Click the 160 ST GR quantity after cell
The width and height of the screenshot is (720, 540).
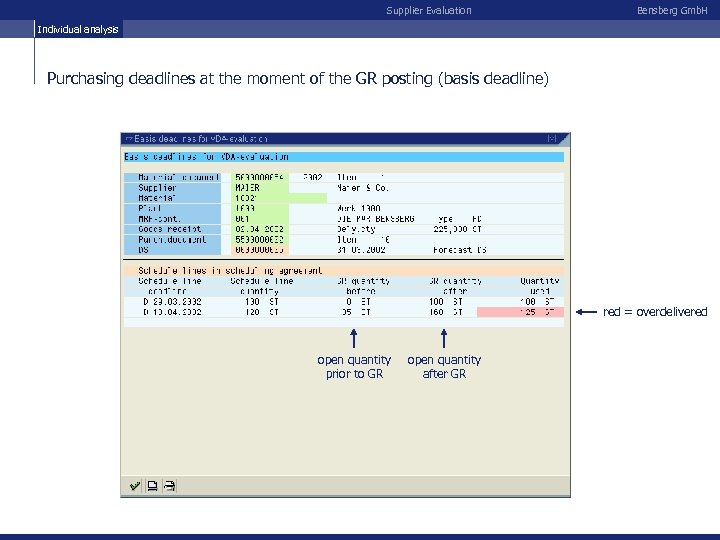446,312
